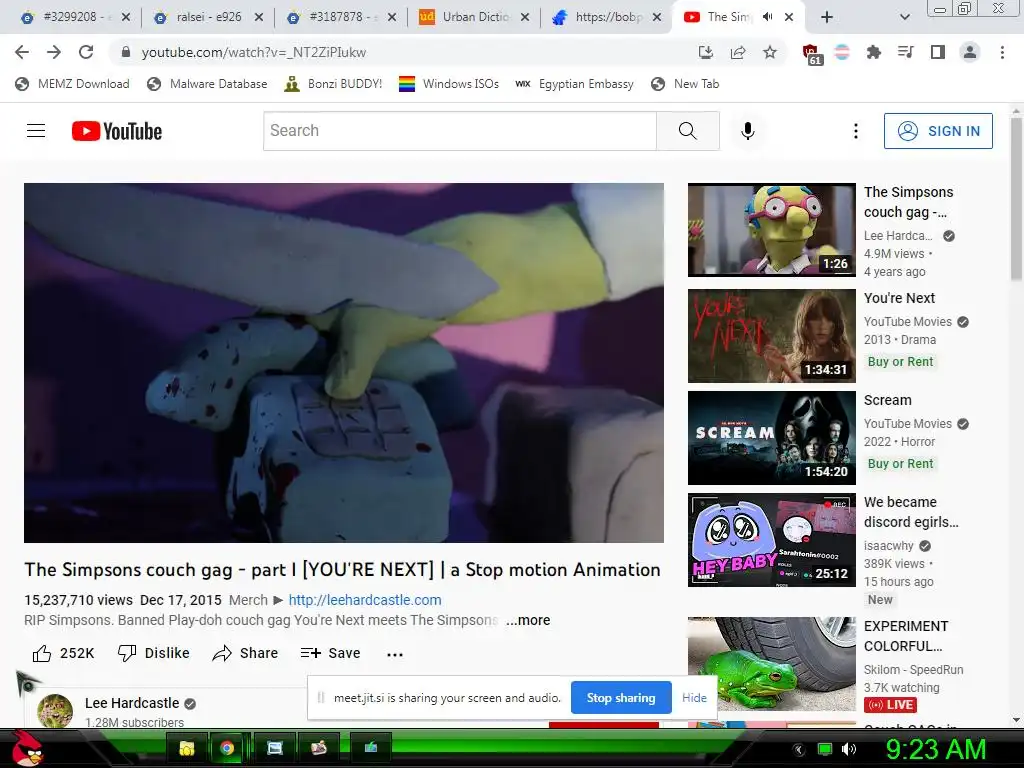Open the Chrome three-dot menu
1024x768 pixels.
tap(1002, 52)
